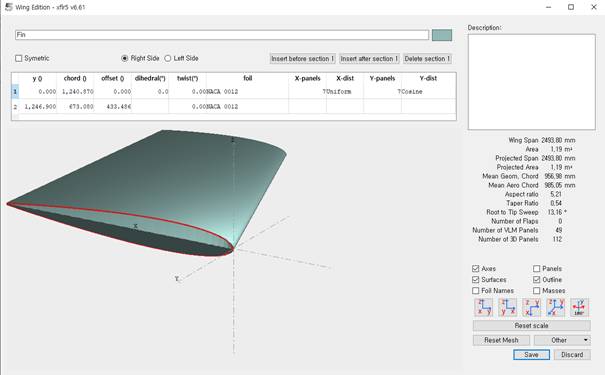Click the Cosine Y-dist cell
605x375 pixels.
coord(428,92)
